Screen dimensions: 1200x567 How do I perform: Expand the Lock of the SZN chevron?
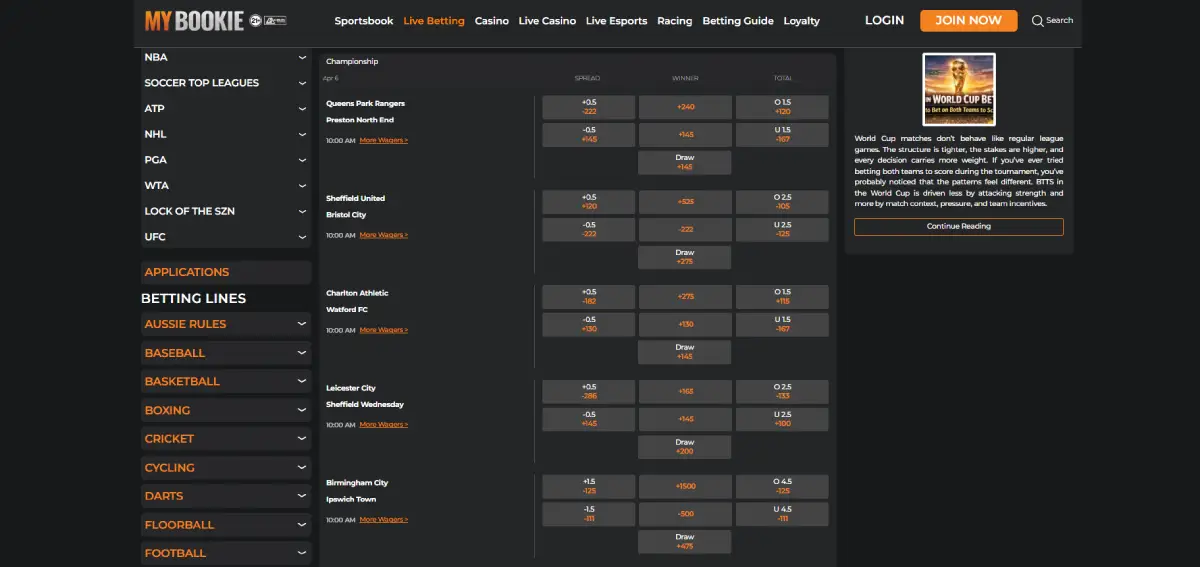[x=302, y=211]
